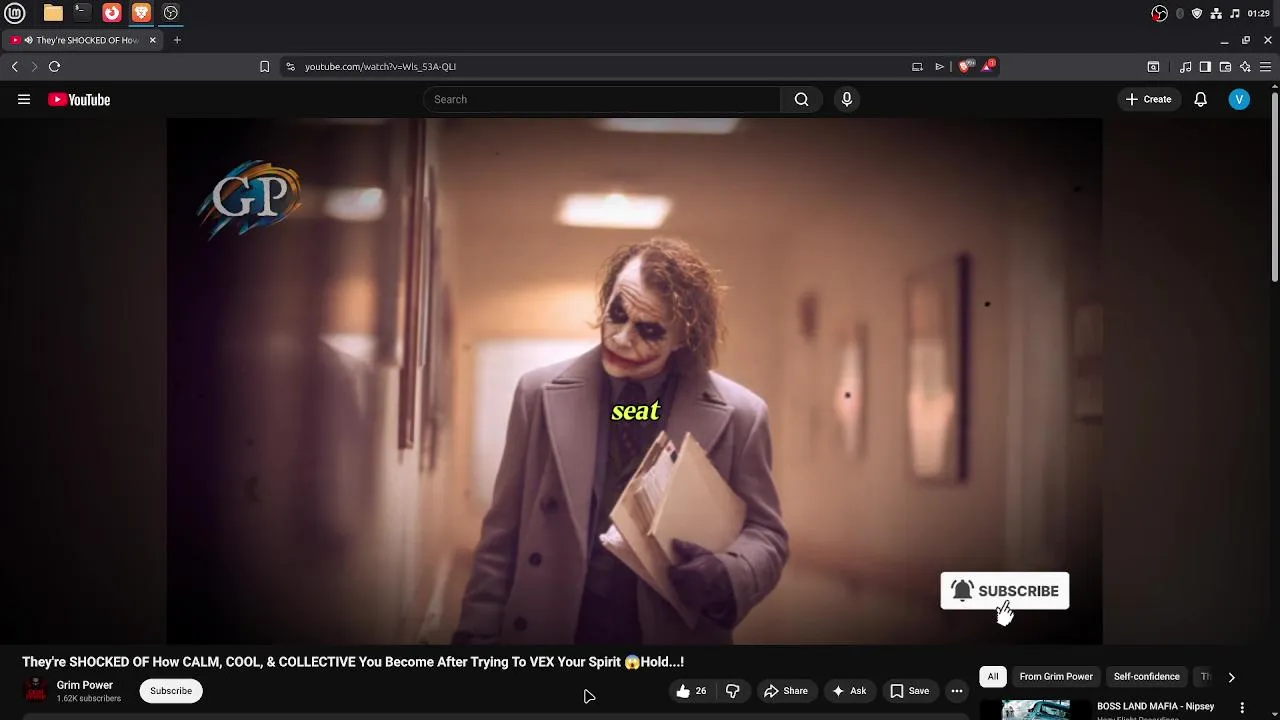
Task: Focus the YouTube search box
Action: 603,99
